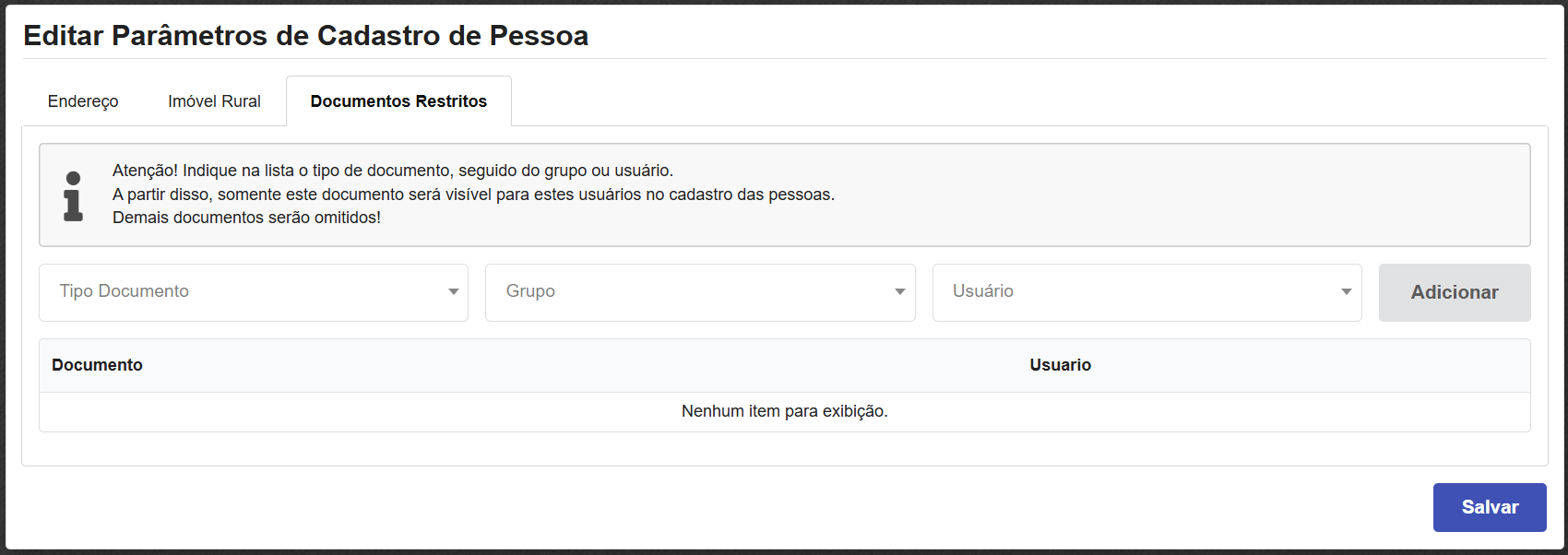The image size is (1568, 555).
Task: Click the Documento column header
Action: 97,365
